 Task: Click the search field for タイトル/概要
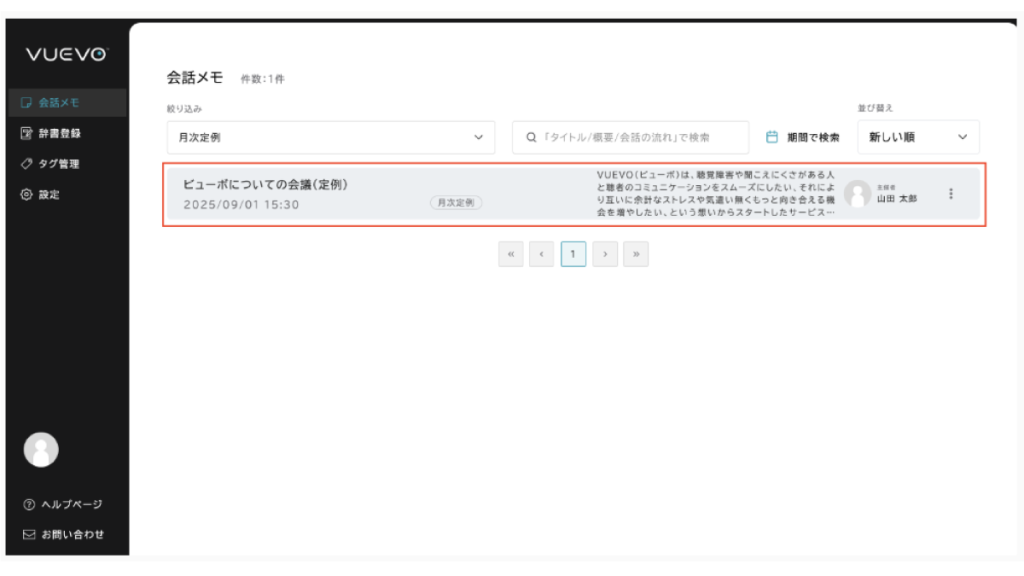coord(640,138)
